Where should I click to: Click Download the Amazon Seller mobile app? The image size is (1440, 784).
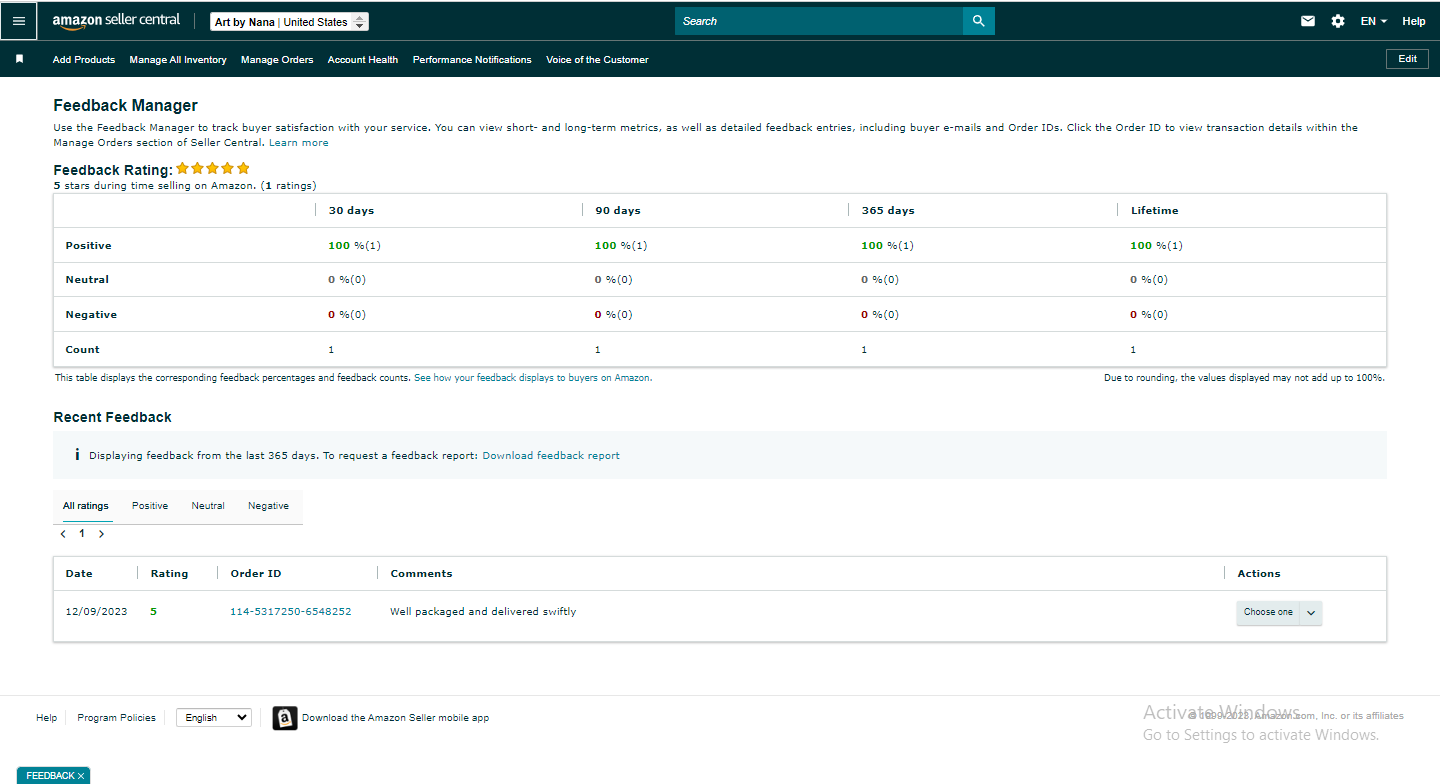click(x=395, y=718)
